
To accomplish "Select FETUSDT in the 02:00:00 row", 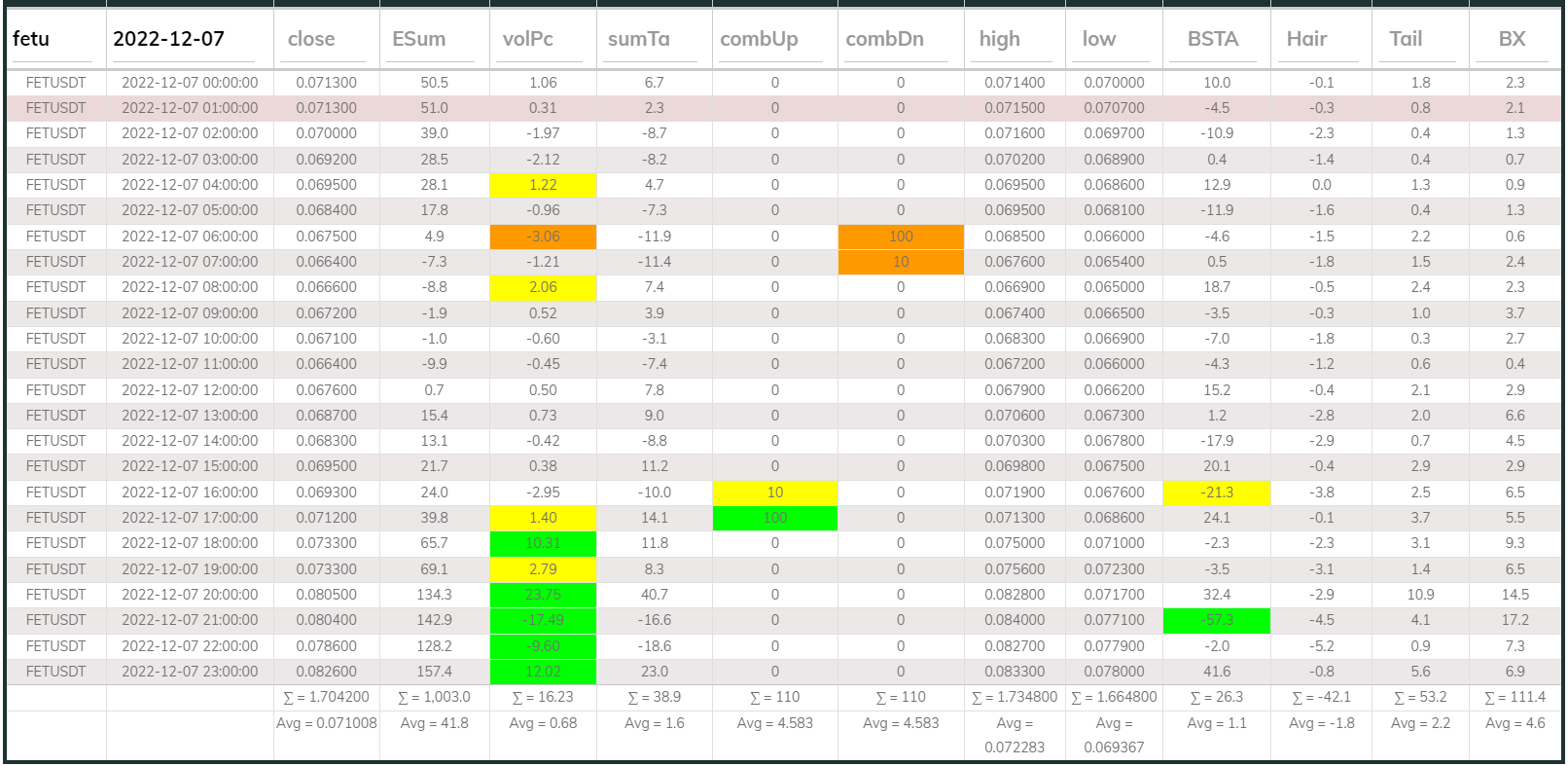I will coord(55,133).
